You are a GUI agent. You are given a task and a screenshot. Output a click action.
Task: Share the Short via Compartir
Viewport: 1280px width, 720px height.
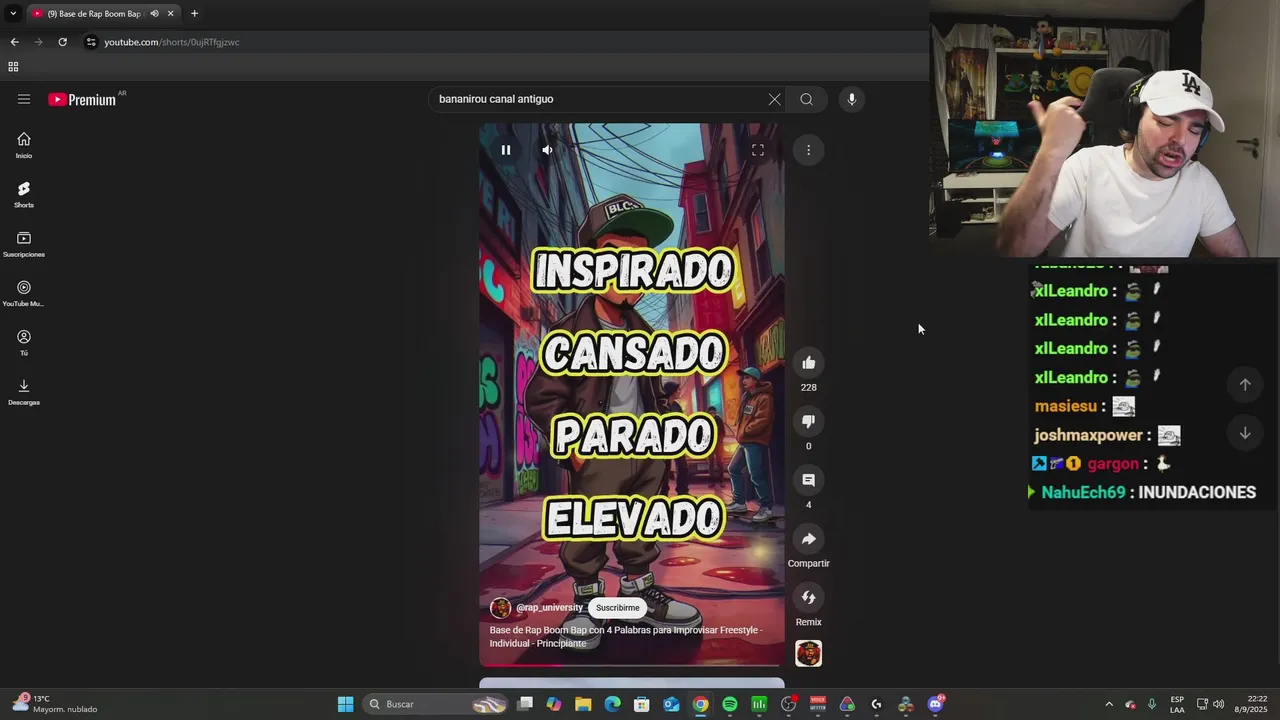(x=808, y=539)
